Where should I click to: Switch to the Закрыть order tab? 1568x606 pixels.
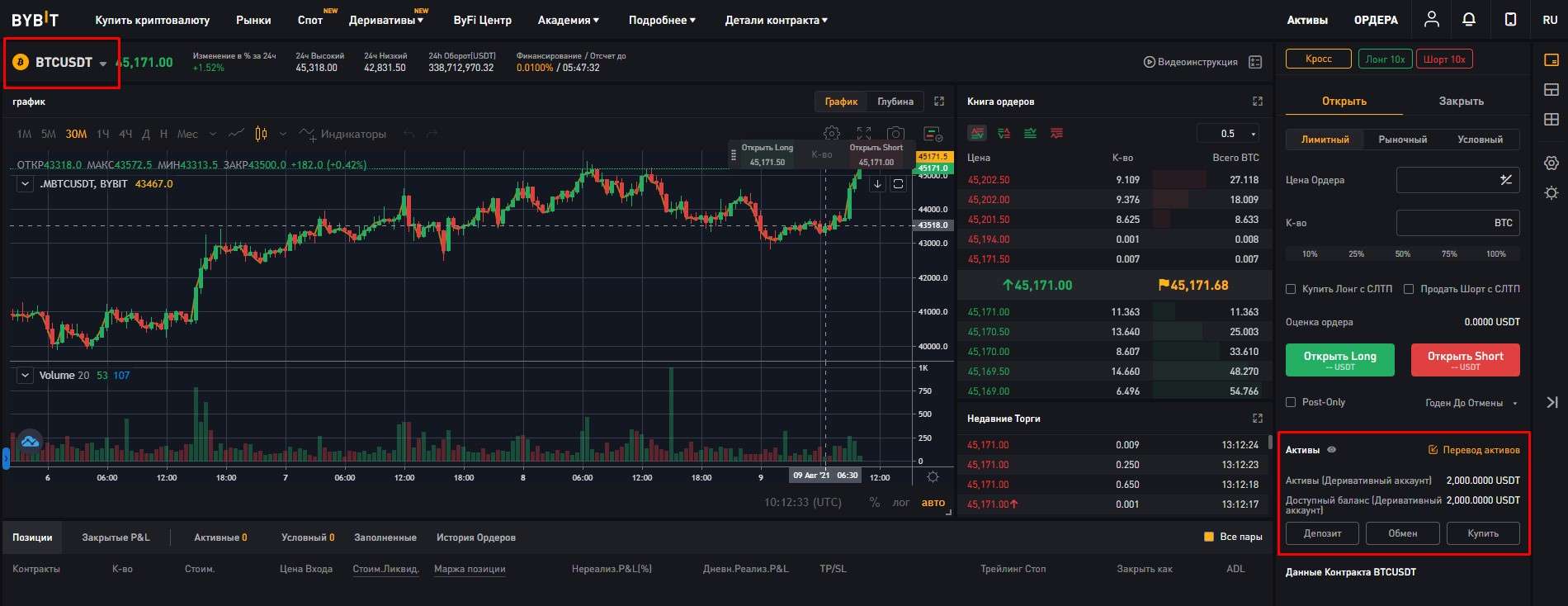pyautogui.click(x=1461, y=101)
